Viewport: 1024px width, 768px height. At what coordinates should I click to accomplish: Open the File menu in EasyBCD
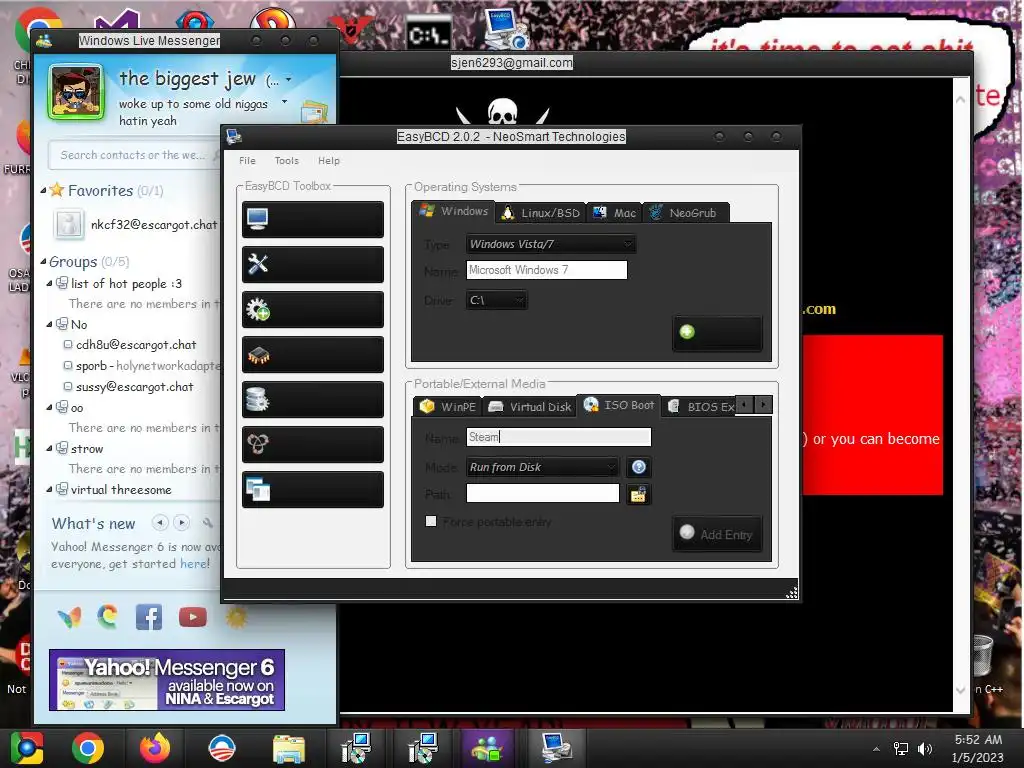[x=248, y=161]
